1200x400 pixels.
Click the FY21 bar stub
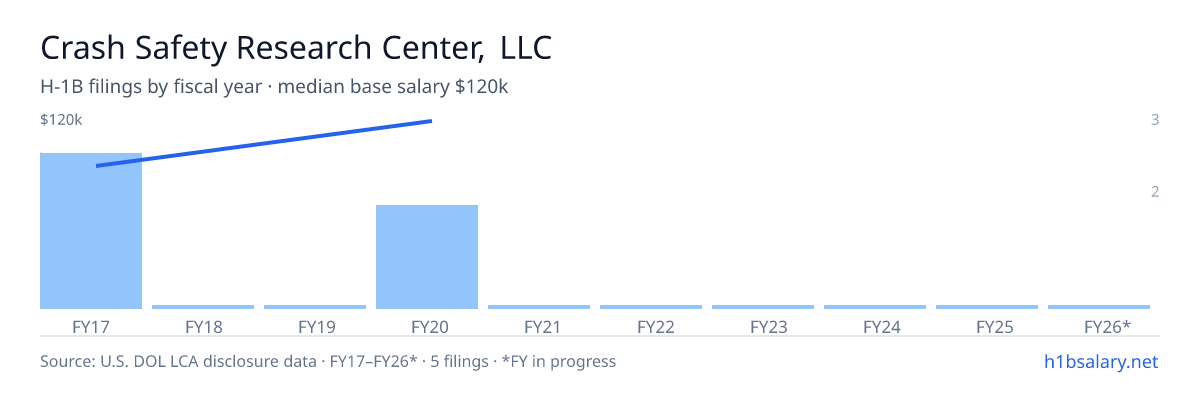(539, 307)
